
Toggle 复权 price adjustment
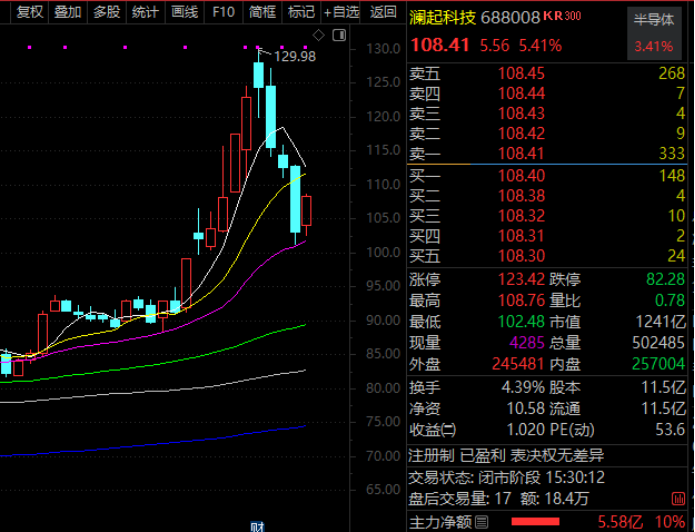click(x=30, y=12)
